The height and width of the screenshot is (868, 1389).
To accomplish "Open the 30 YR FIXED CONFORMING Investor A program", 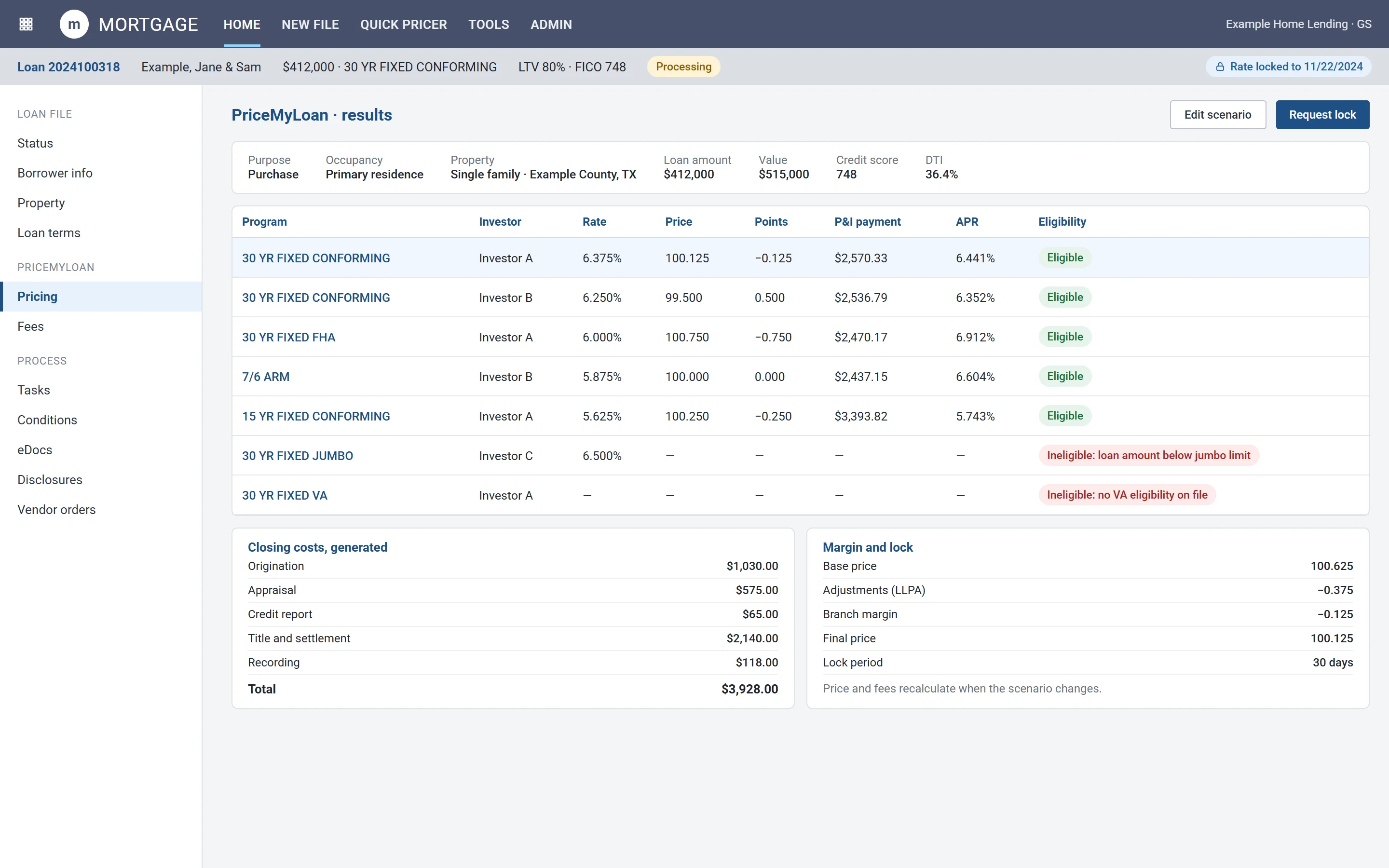I will [x=316, y=258].
